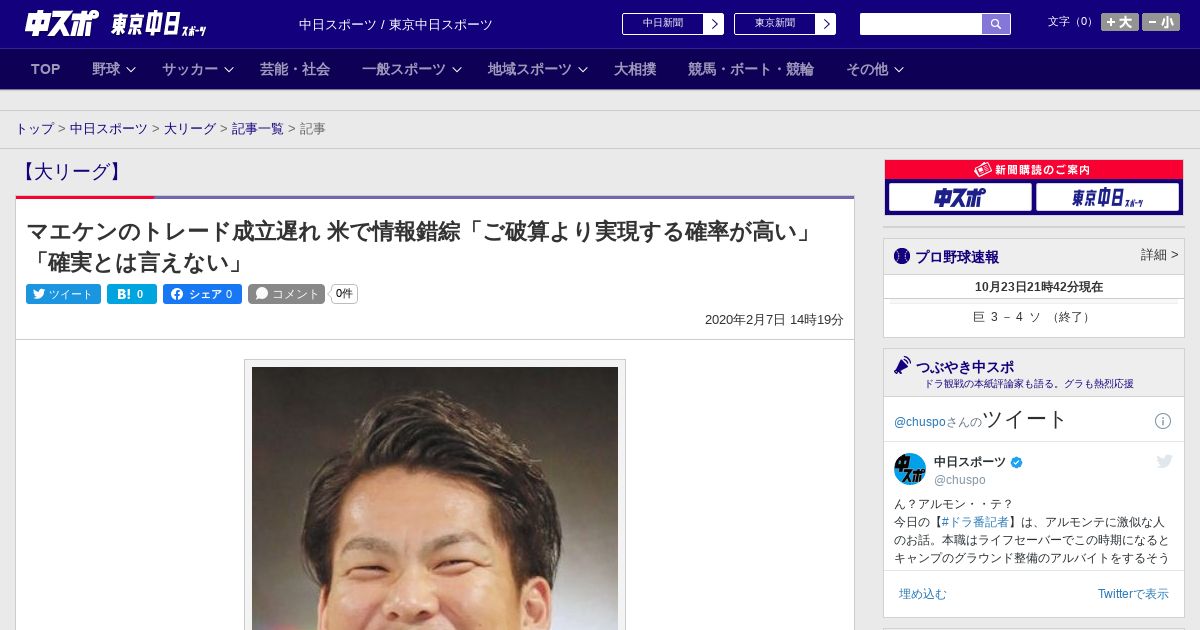Click 記事一覧 breadcrumb link

tap(258, 129)
